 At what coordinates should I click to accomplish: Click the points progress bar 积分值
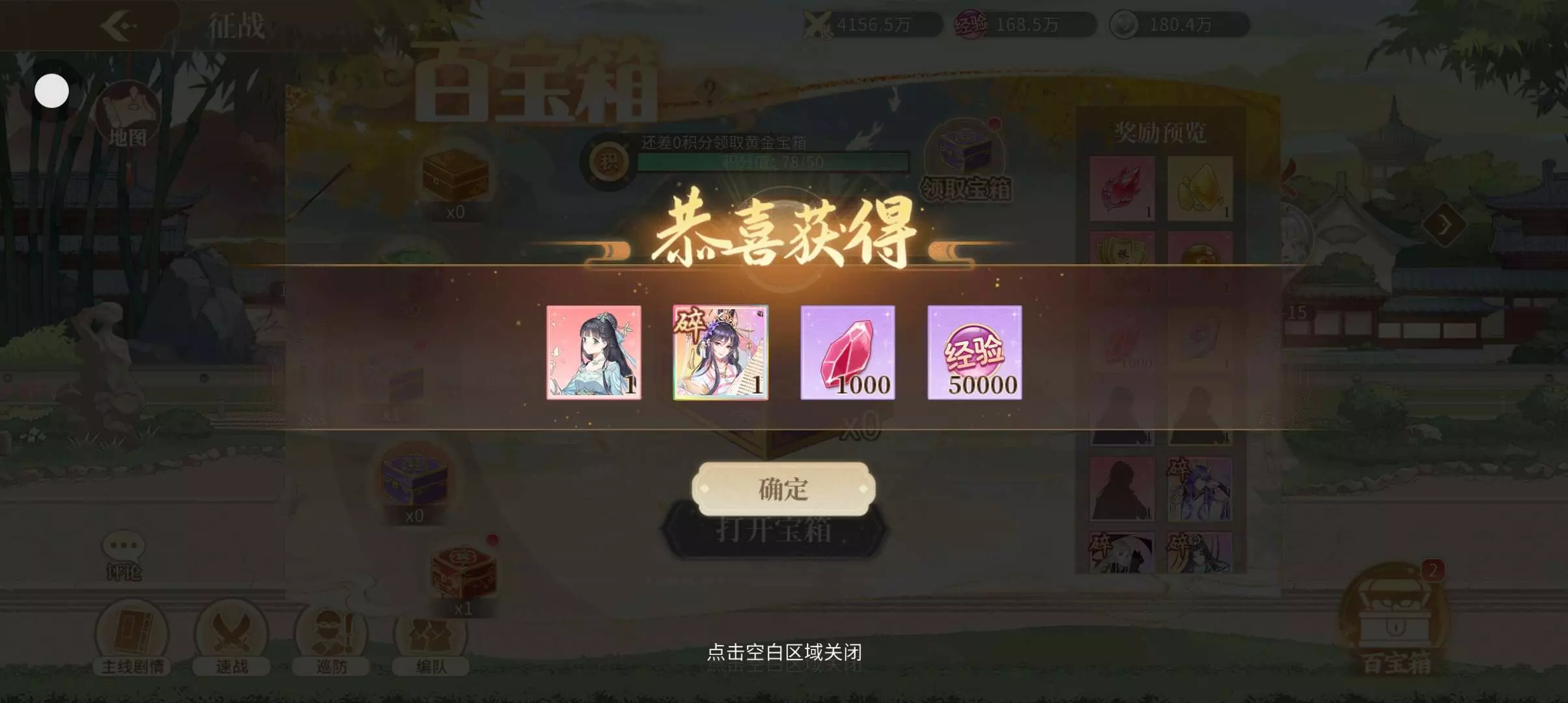click(x=773, y=162)
